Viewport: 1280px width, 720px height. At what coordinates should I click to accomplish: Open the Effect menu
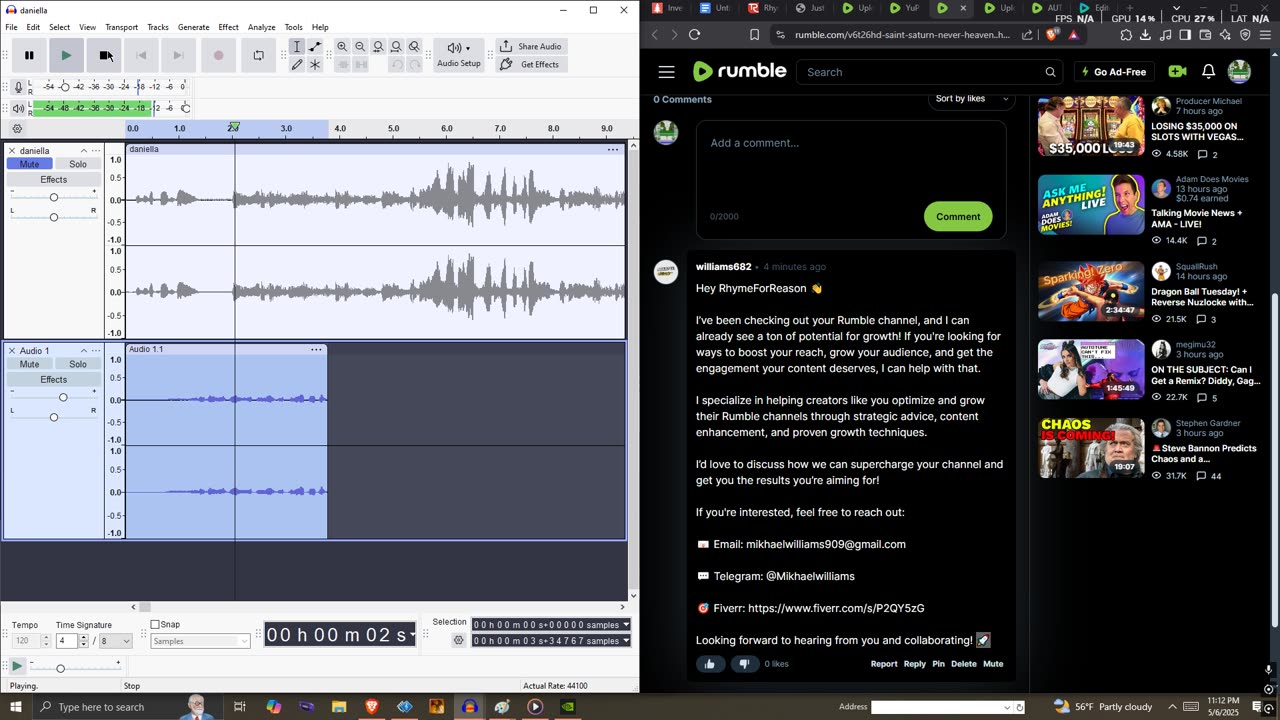tap(228, 27)
